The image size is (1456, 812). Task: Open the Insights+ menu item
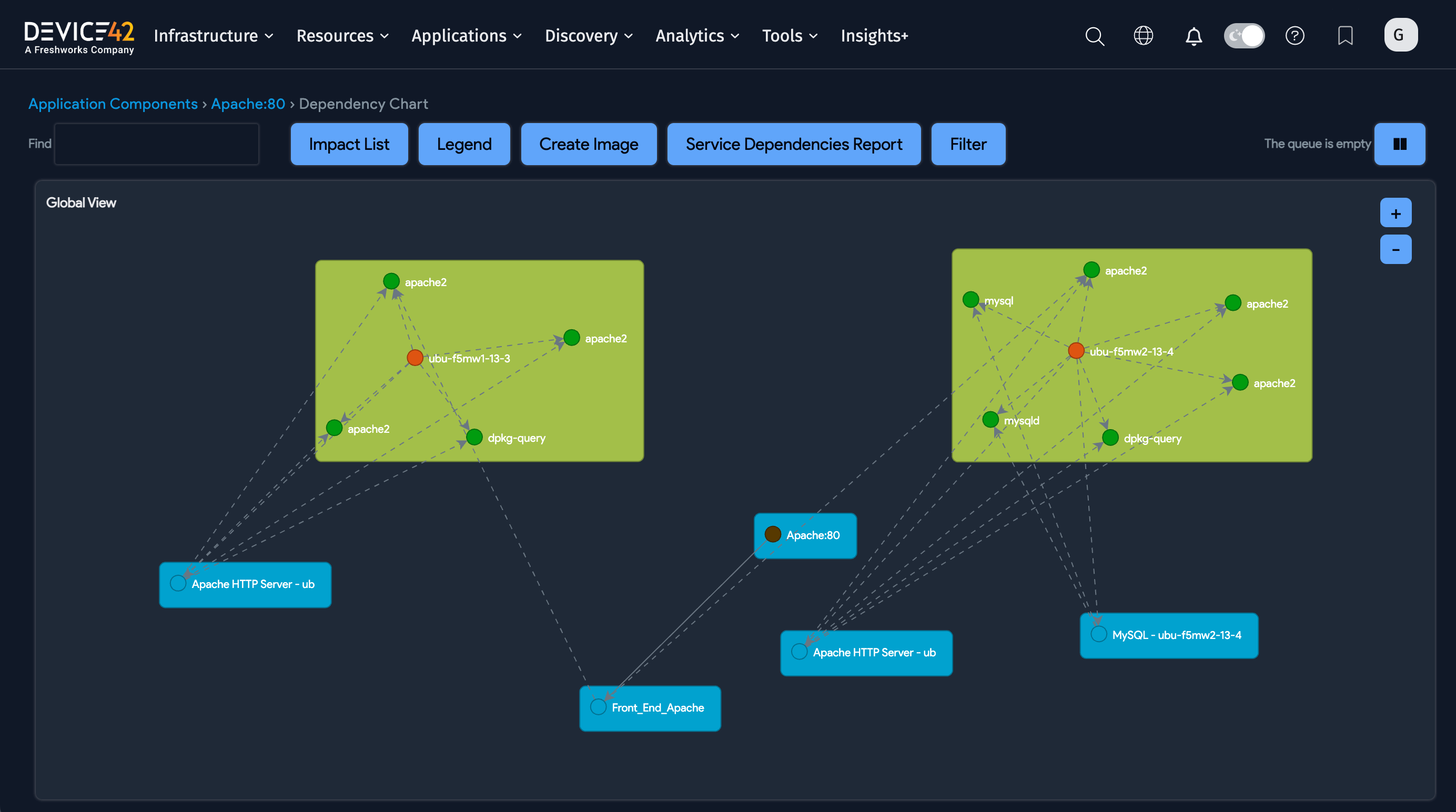click(x=874, y=36)
